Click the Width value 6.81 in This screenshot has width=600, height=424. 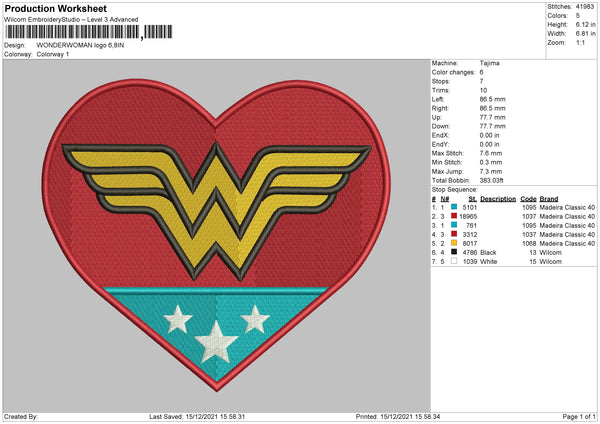(585, 34)
